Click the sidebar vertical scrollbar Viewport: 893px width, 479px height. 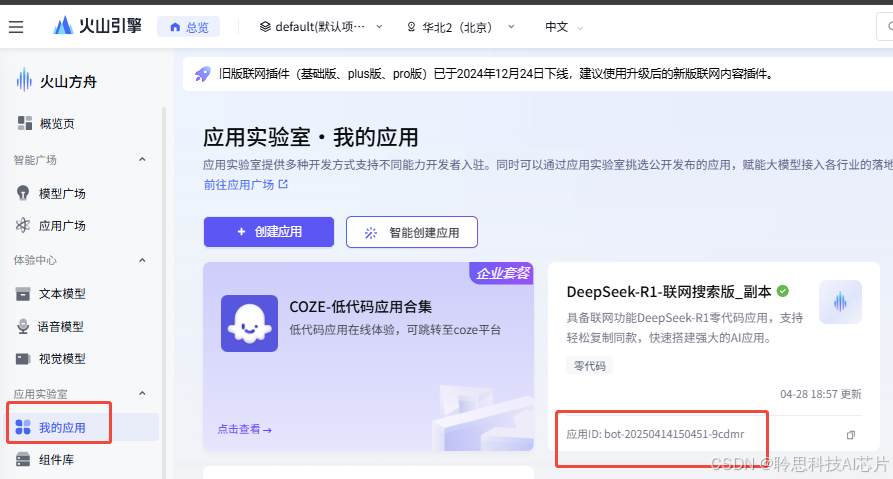[164, 293]
